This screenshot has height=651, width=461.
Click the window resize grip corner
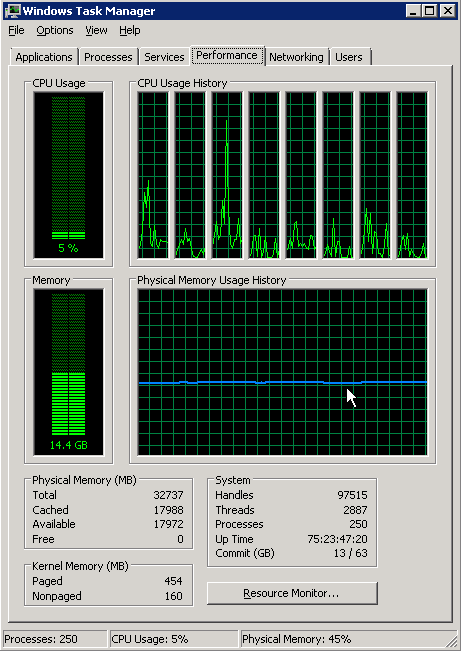[451, 641]
